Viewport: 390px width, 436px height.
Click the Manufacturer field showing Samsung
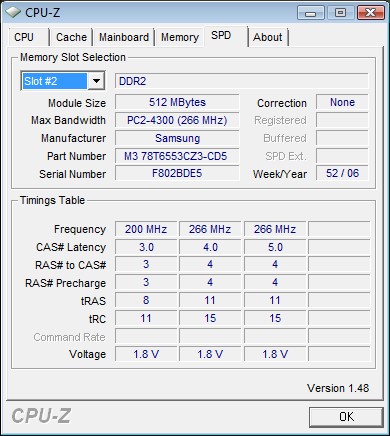177,138
